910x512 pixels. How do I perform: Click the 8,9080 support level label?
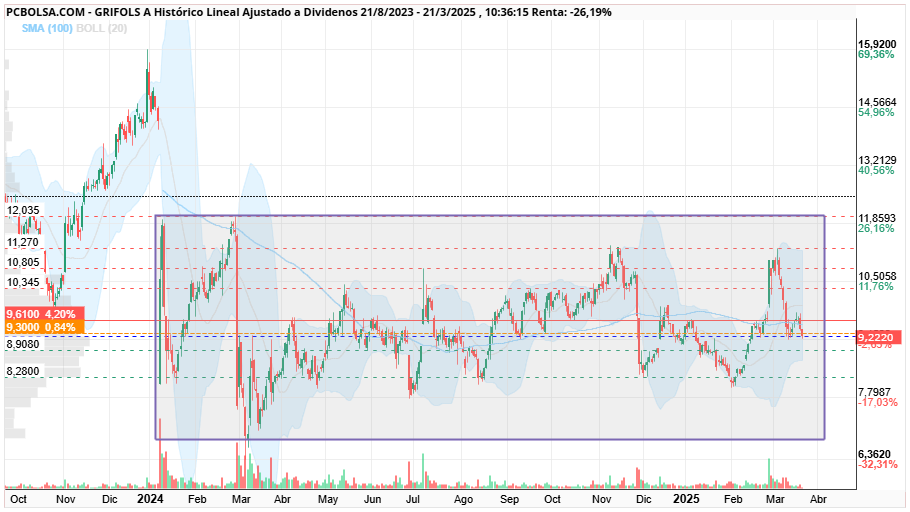(x=23, y=344)
